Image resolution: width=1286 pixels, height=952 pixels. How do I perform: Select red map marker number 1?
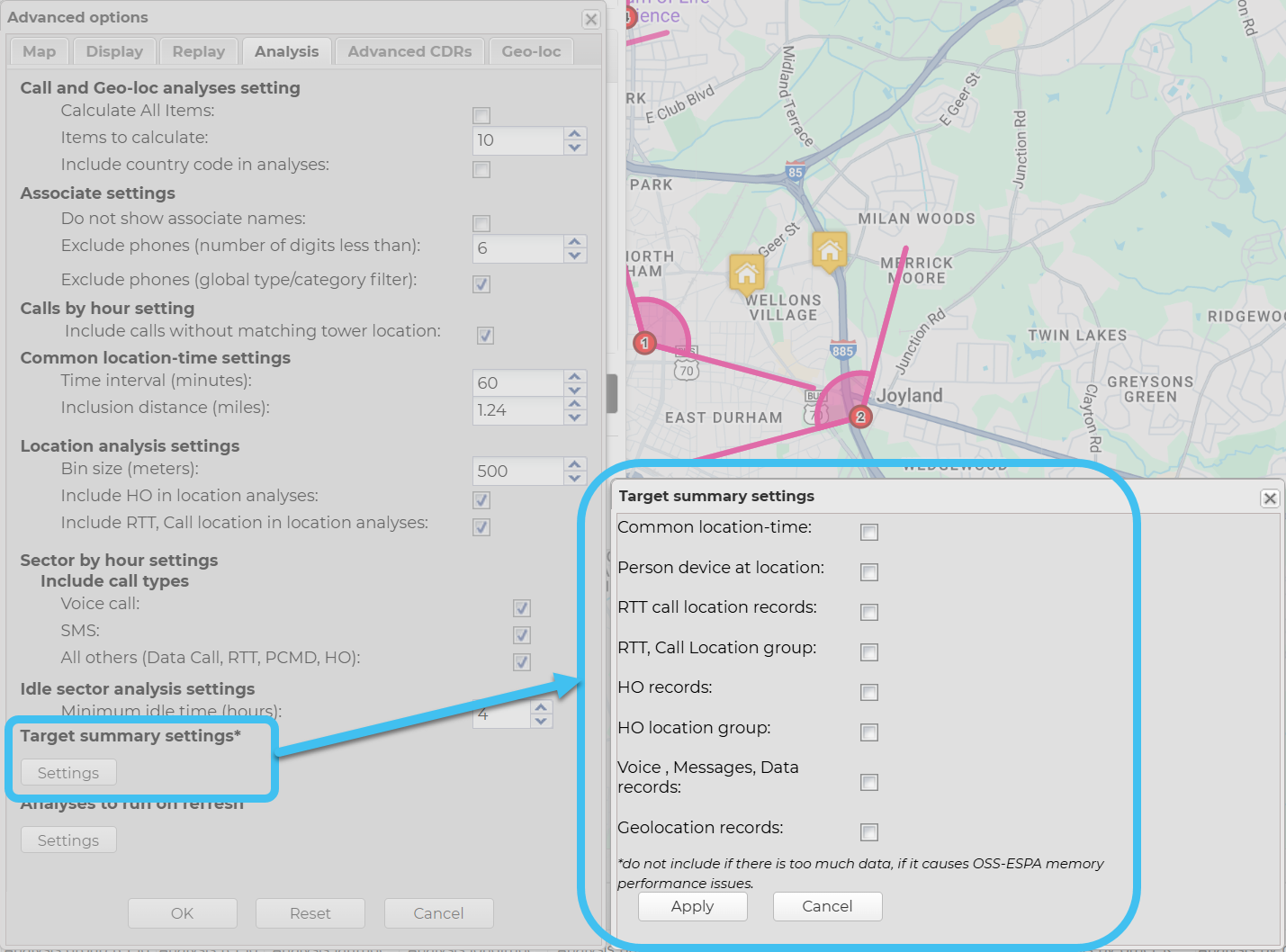point(644,343)
